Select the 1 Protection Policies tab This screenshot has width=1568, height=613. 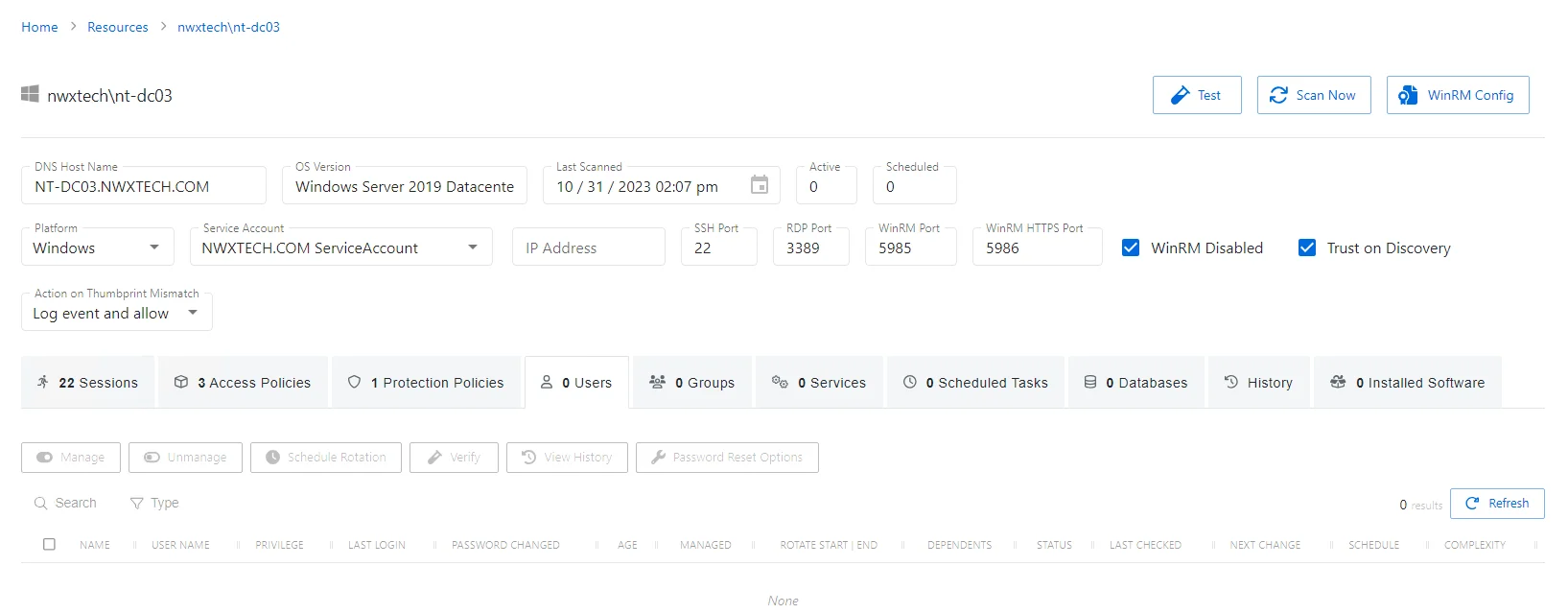click(x=426, y=383)
